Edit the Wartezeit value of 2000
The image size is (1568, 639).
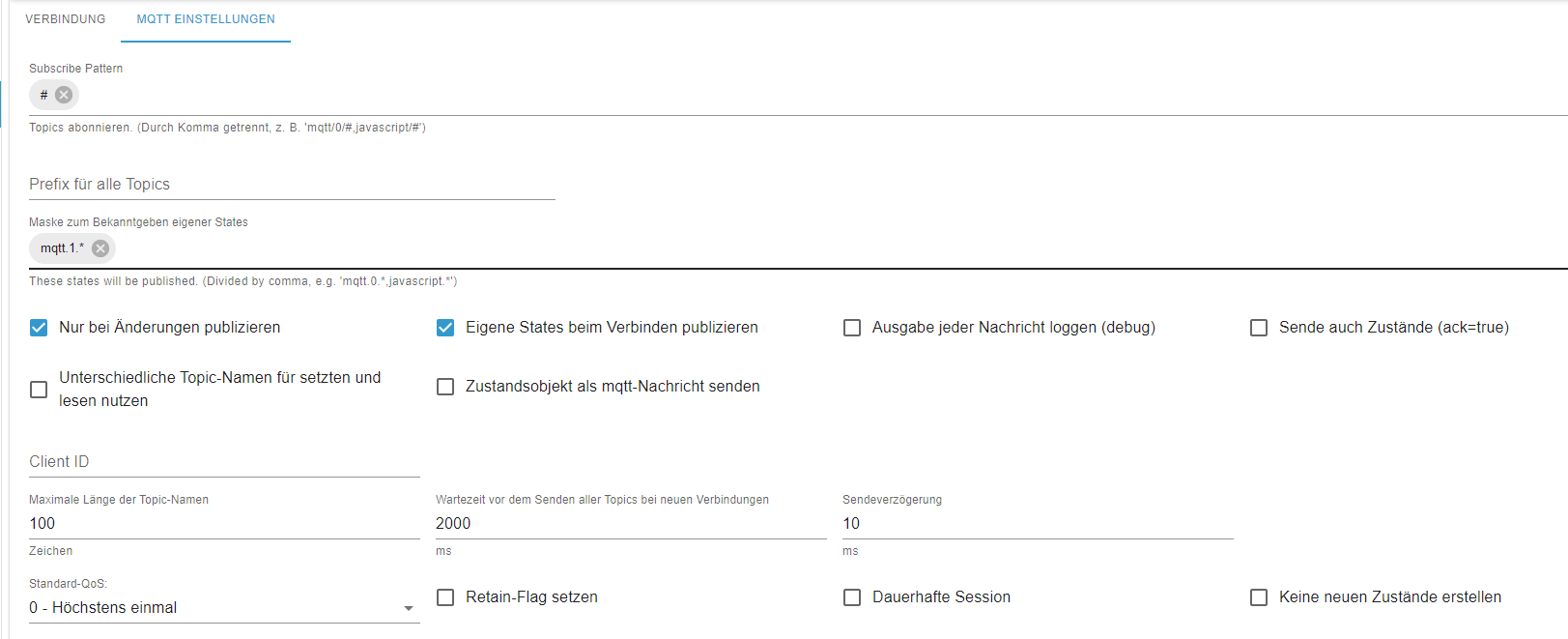coord(631,524)
